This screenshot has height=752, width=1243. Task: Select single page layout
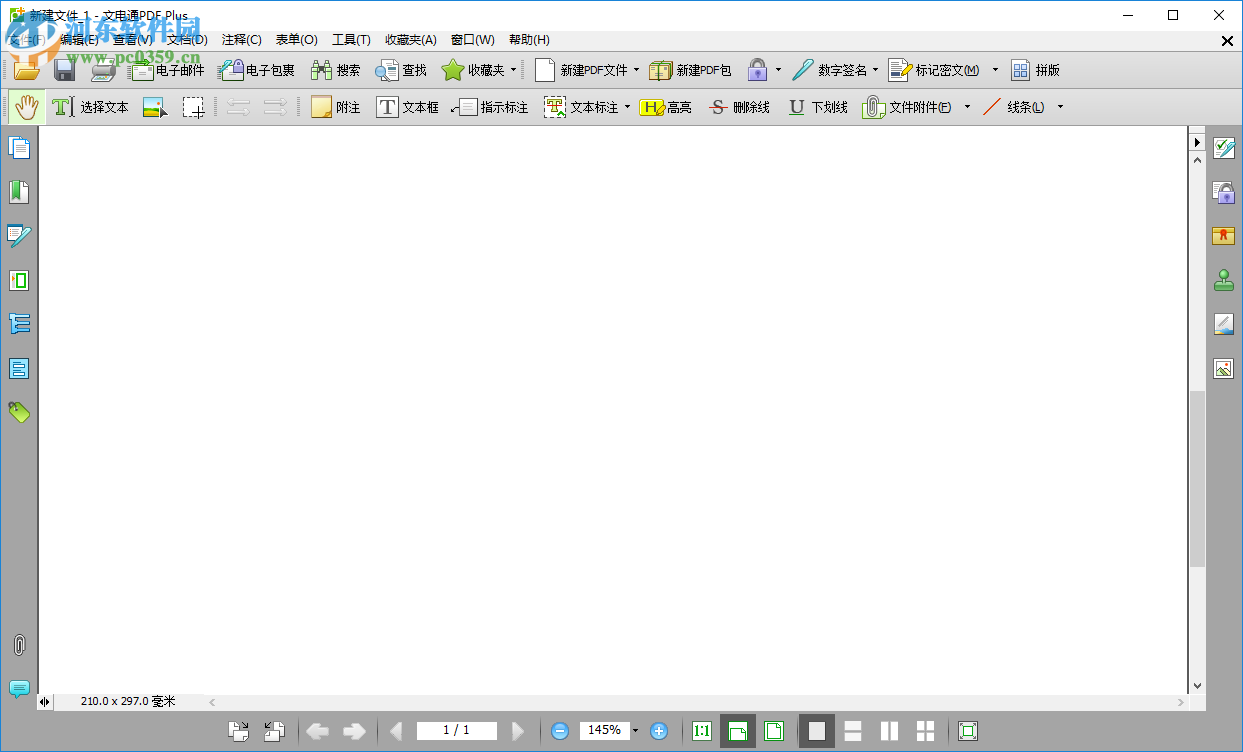tap(816, 731)
